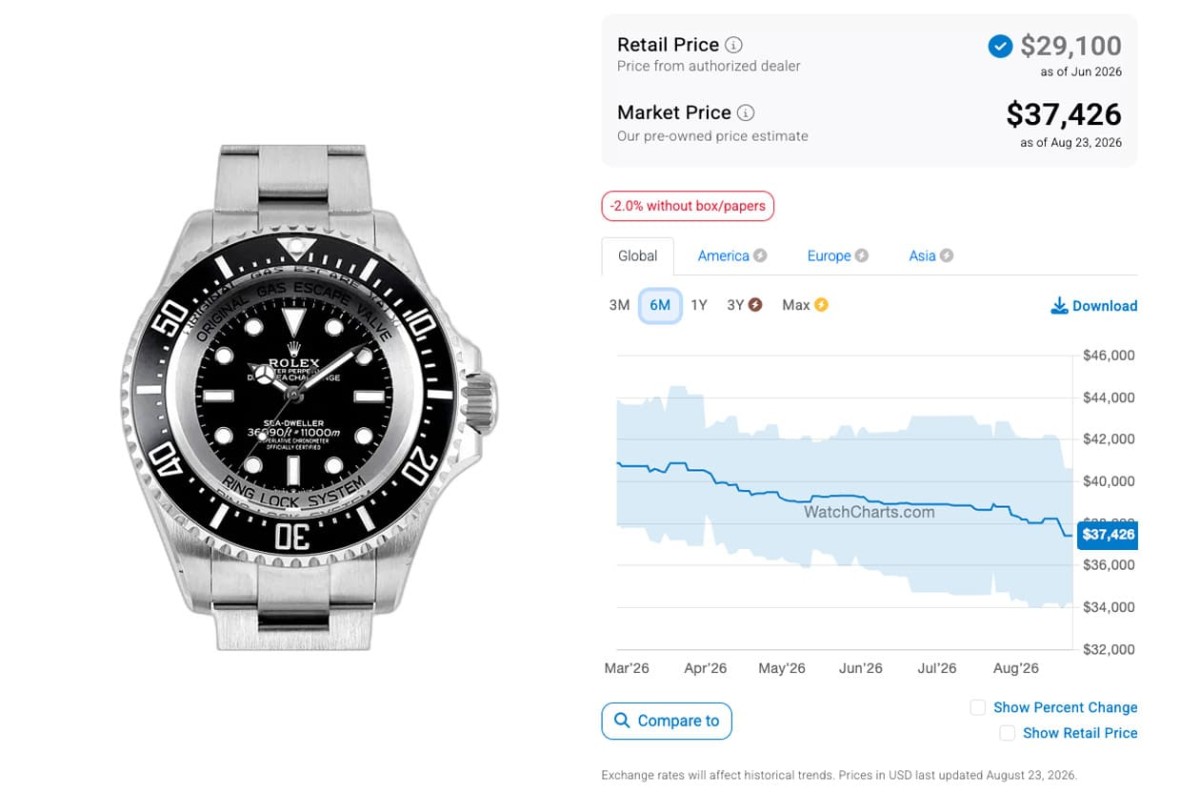The image size is (1200, 794).
Task: Click the Retail Price info icon
Action: (x=734, y=45)
